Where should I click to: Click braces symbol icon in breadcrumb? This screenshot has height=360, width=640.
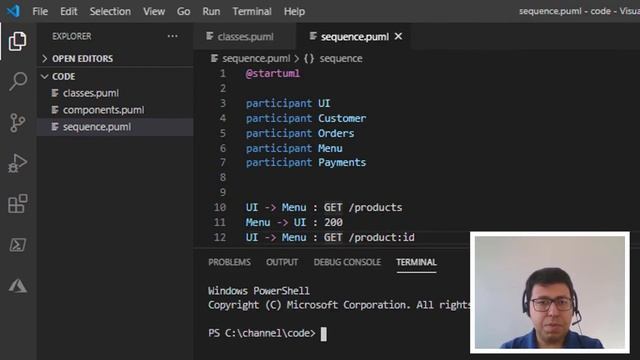click(309, 58)
